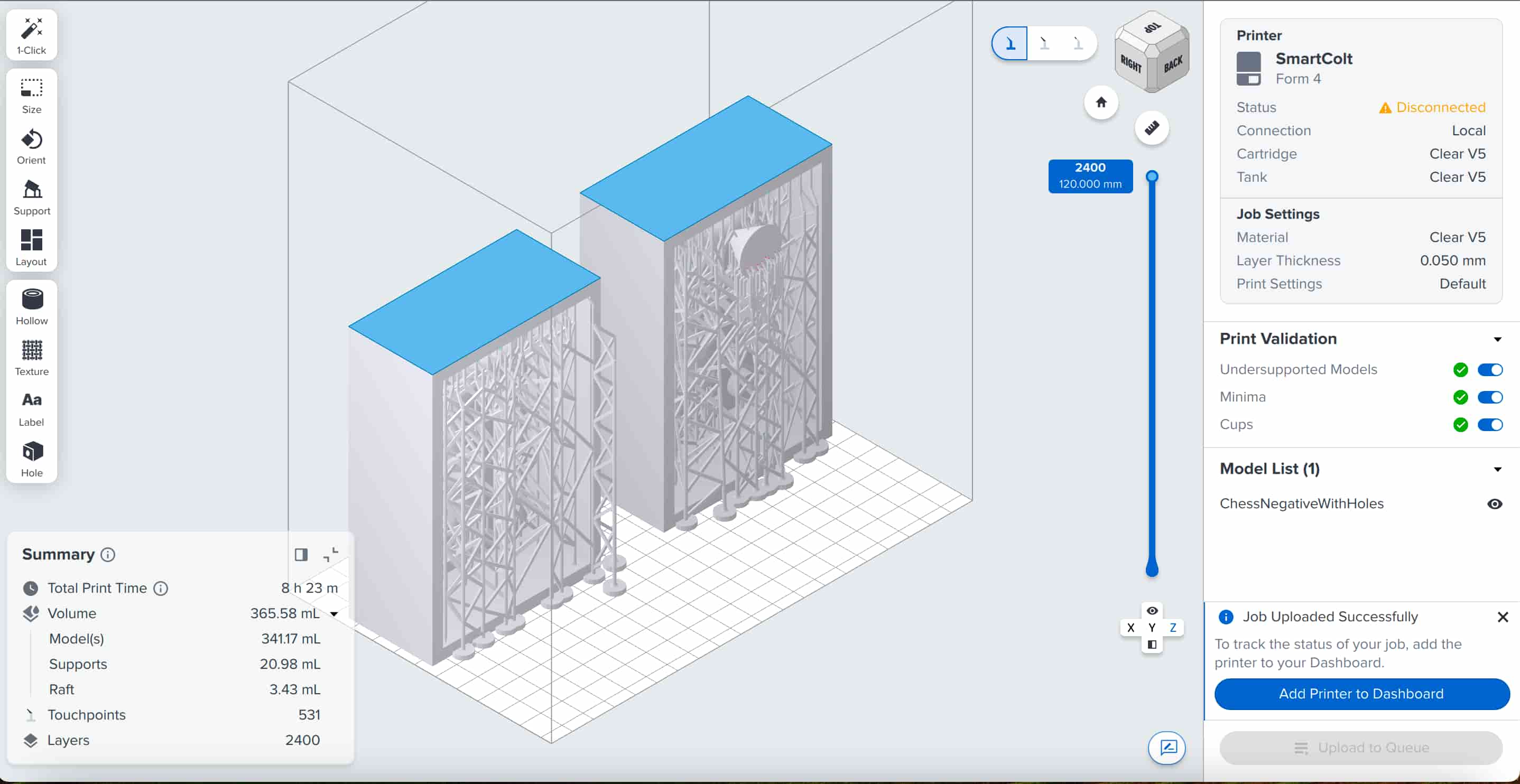This screenshot has width=1520, height=784.
Task: Dismiss the Job Uploaded Successfully notification
Action: [x=1503, y=617]
